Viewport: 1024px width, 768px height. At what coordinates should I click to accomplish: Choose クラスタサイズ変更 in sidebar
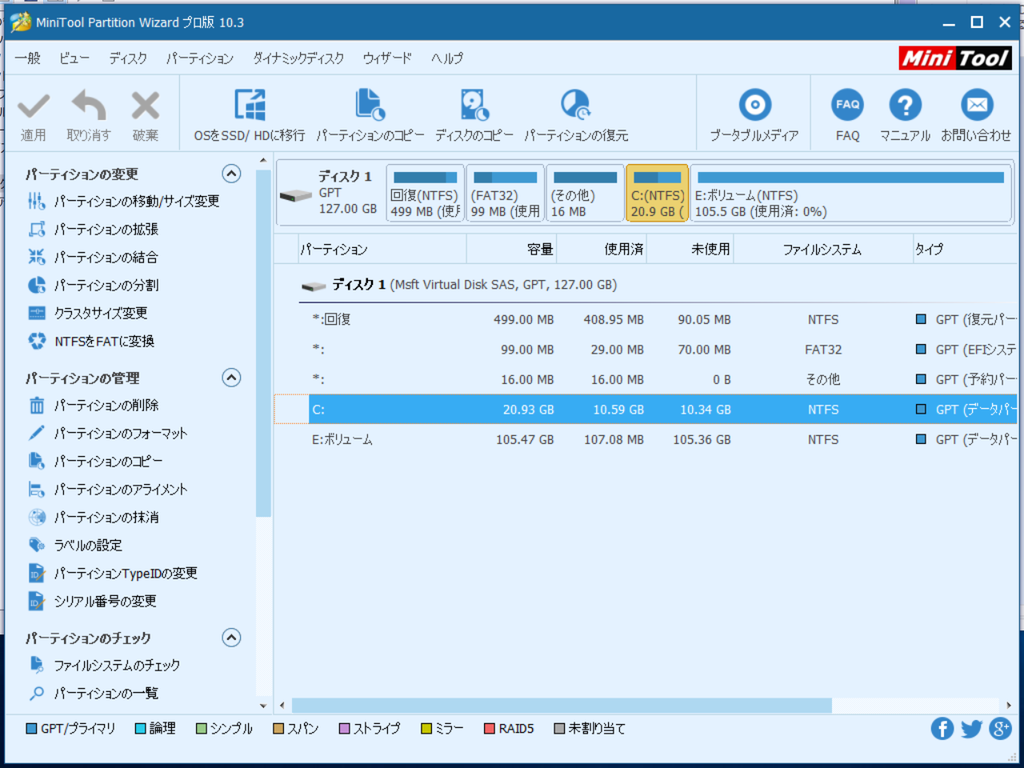coord(88,313)
